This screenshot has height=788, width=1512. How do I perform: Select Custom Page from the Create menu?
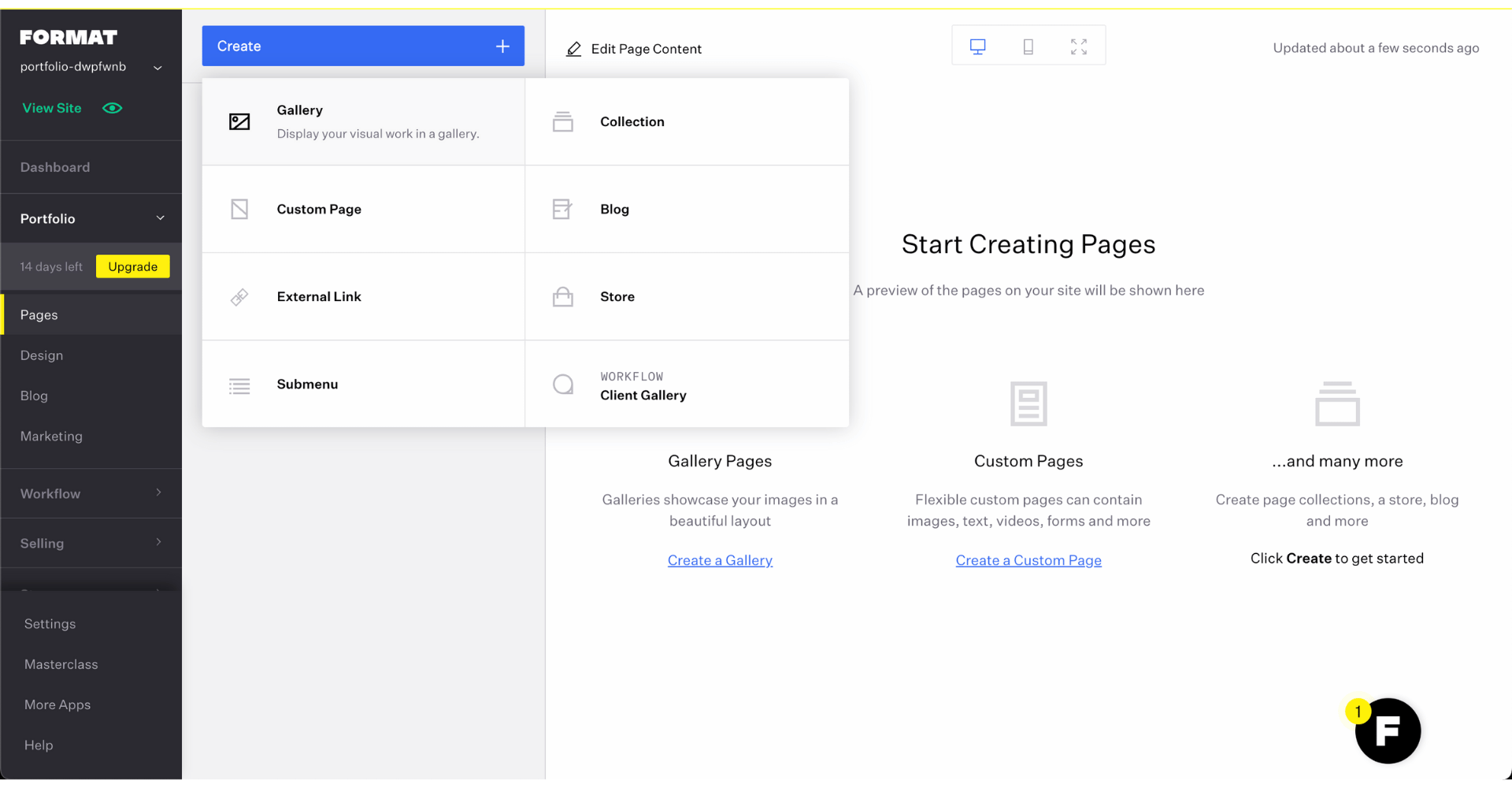[x=319, y=209]
